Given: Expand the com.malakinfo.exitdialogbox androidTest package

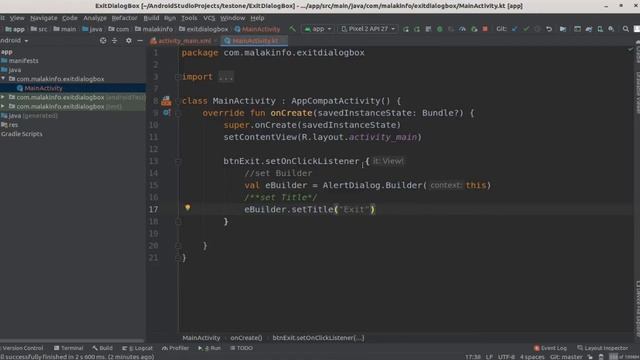Looking at the screenshot, I should click(3, 97).
